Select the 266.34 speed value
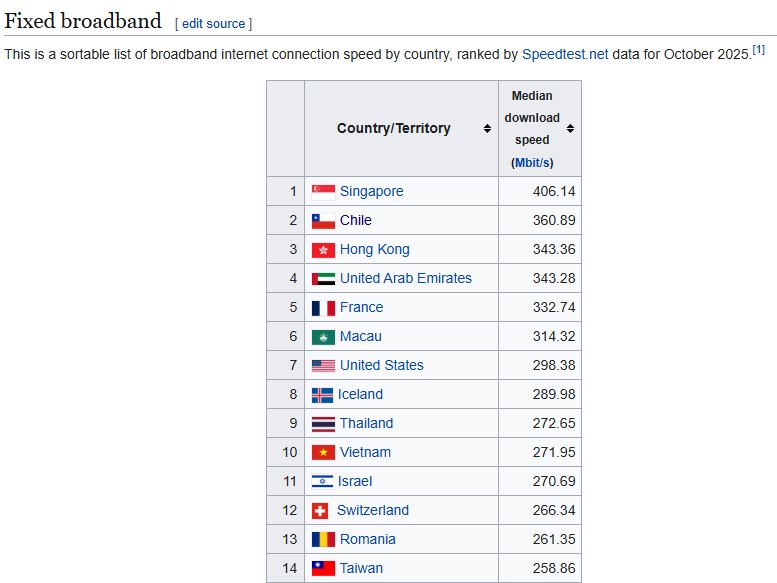777x583 pixels. (x=554, y=510)
